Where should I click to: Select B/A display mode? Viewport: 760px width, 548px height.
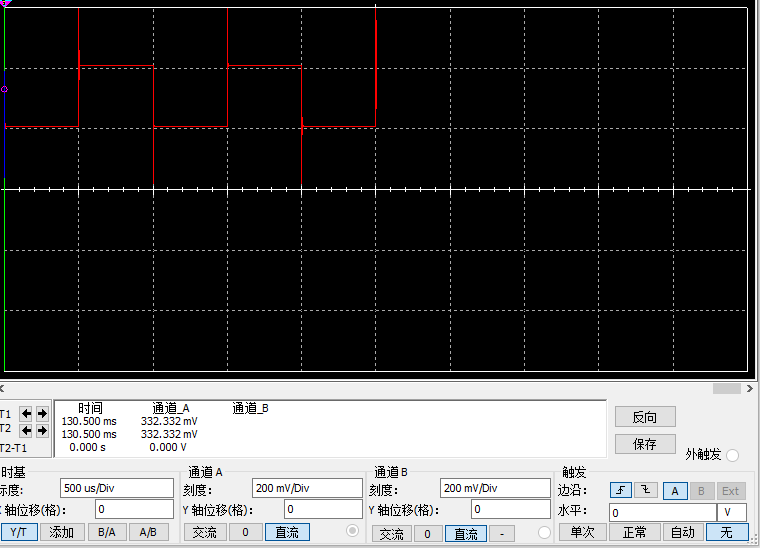coord(107,532)
